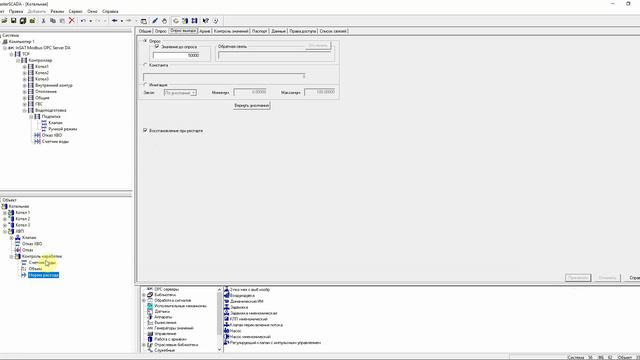The image size is (640, 360).
Task: Click the palette scrollbar down arrow
Action: coord(220,349)
